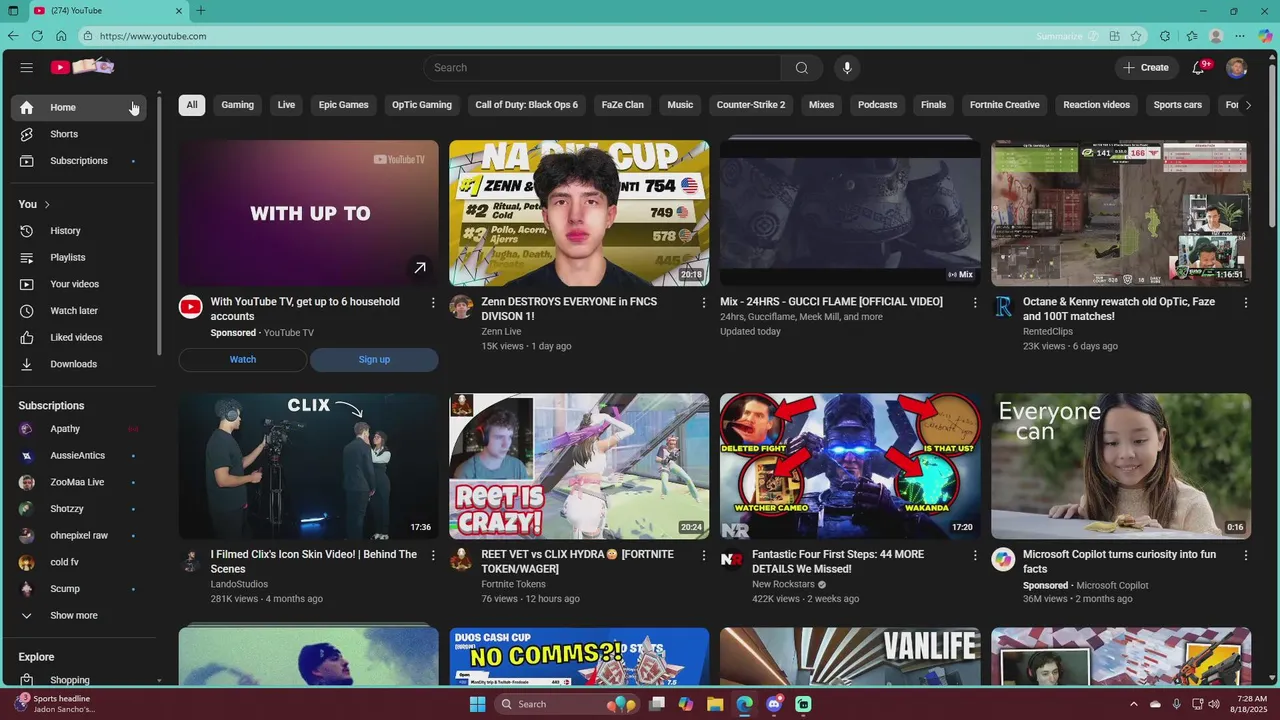Screen dimensions: 1280x720
Task: Open the Fantastic Four 44 MORE DETAILS thumbnail
Action: tap(850, 466)
